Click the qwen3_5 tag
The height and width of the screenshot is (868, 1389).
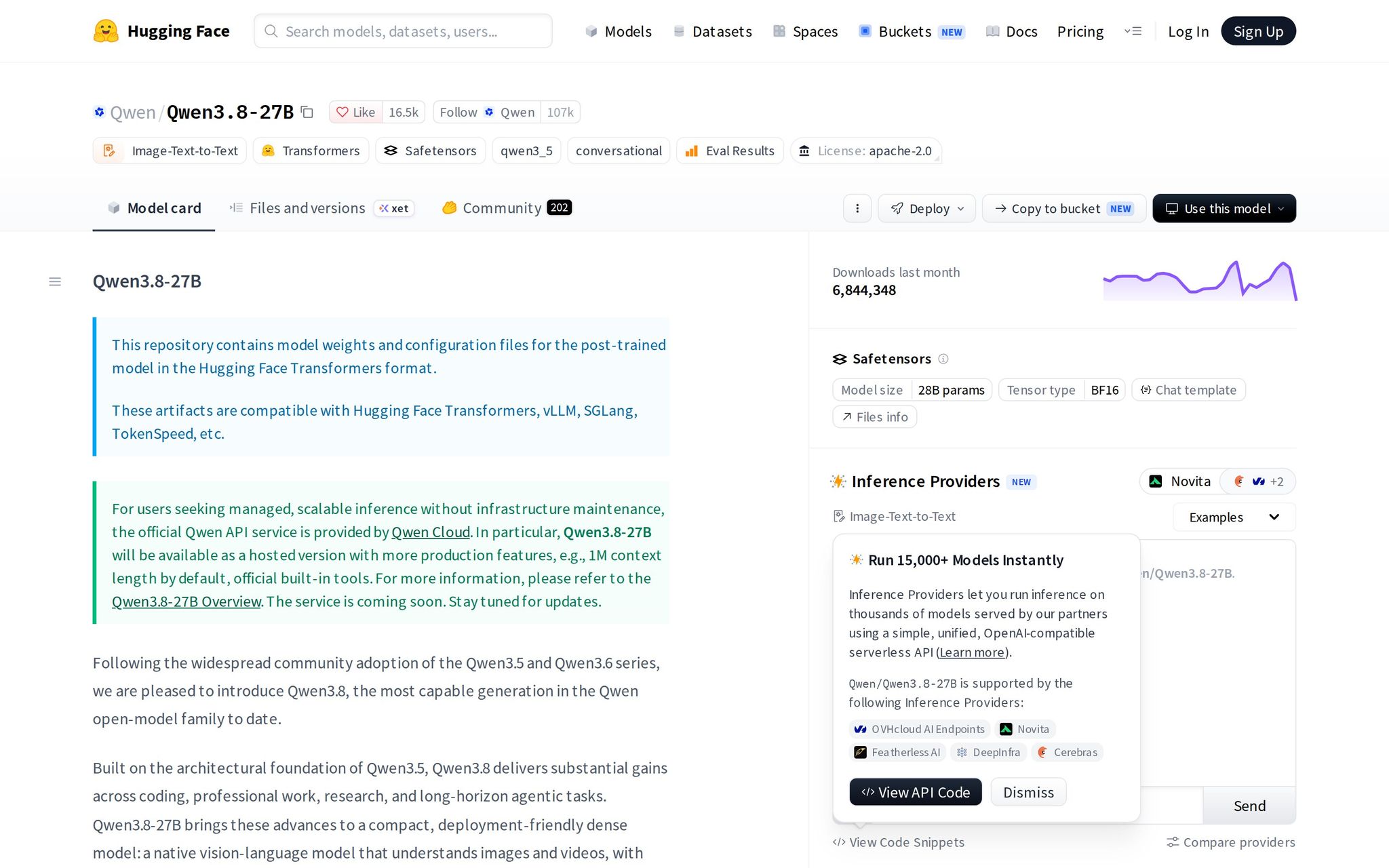[x=527, y=151]
